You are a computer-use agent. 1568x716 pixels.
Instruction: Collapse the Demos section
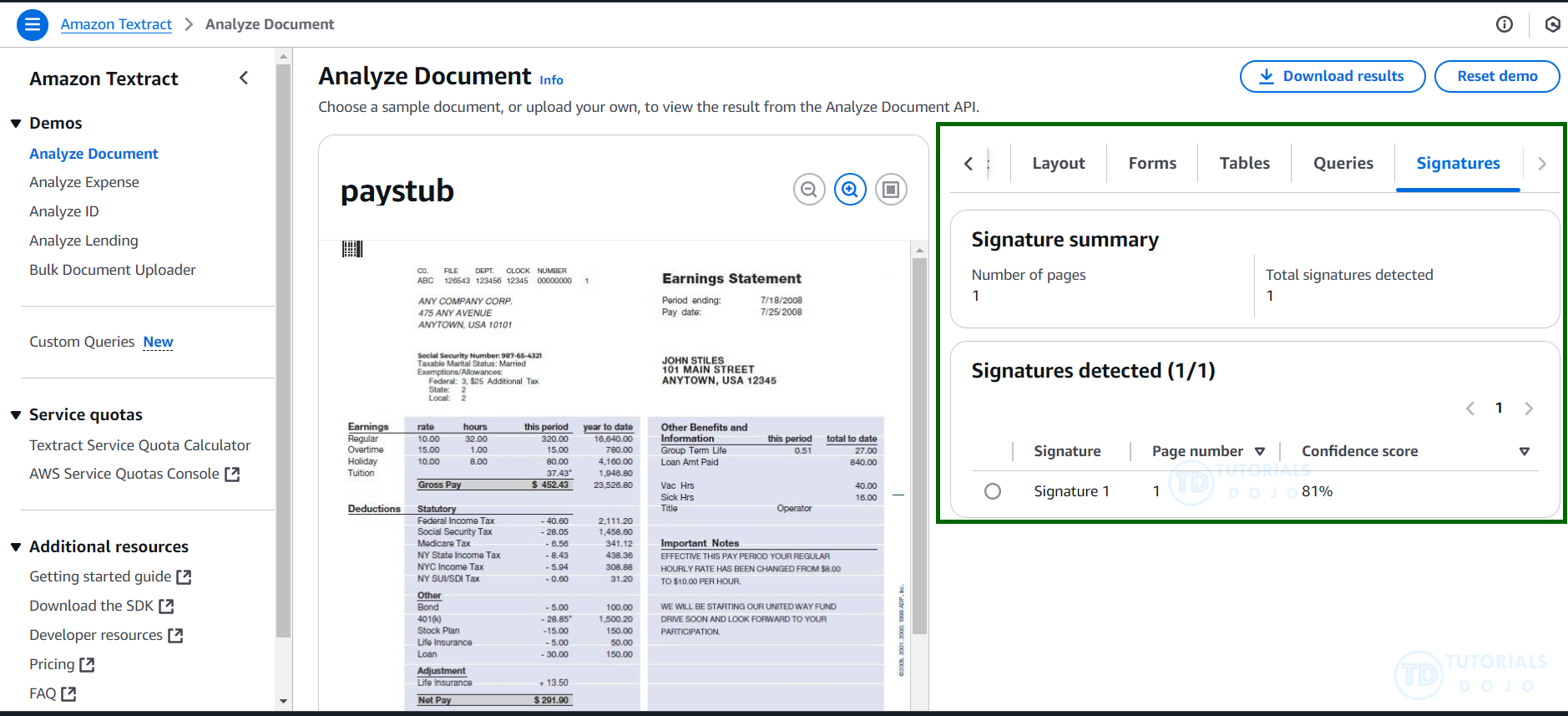(16, 124)
